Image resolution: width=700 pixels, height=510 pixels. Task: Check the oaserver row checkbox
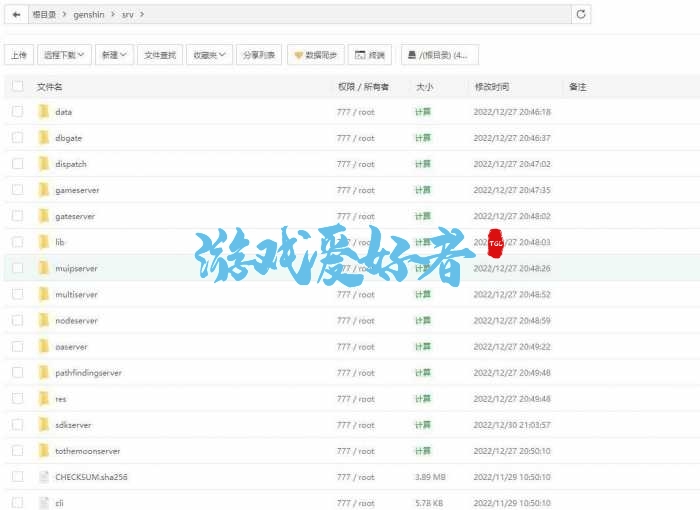17,346
